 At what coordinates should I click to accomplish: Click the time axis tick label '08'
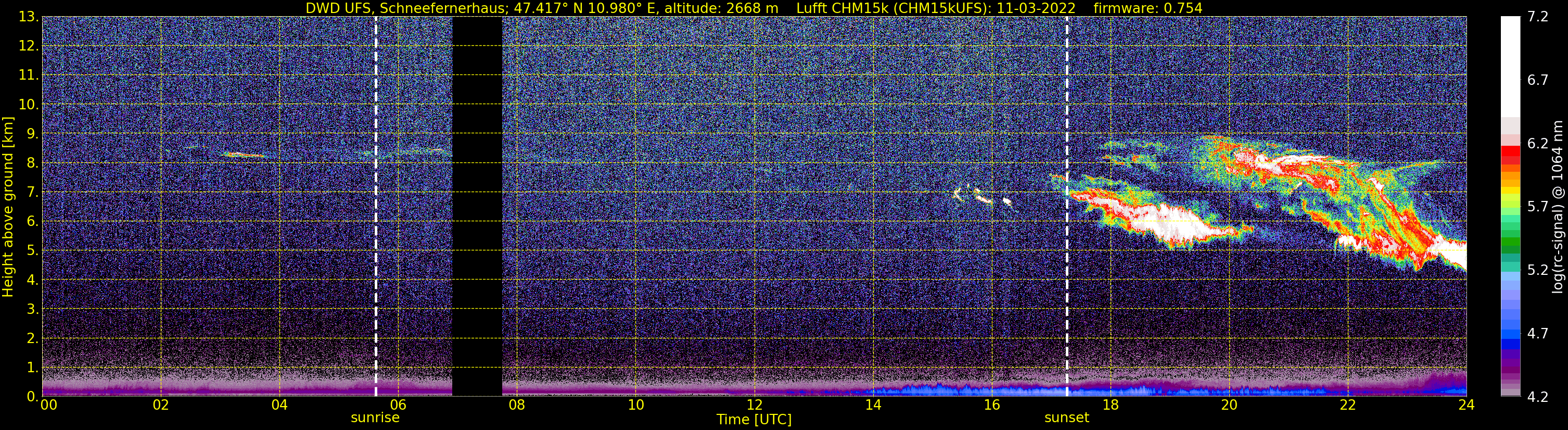[517, 406]
